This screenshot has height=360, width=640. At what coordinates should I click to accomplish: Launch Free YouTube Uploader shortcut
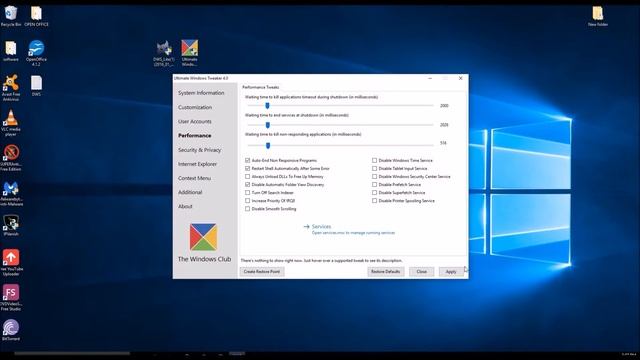[x=11, y=262]
